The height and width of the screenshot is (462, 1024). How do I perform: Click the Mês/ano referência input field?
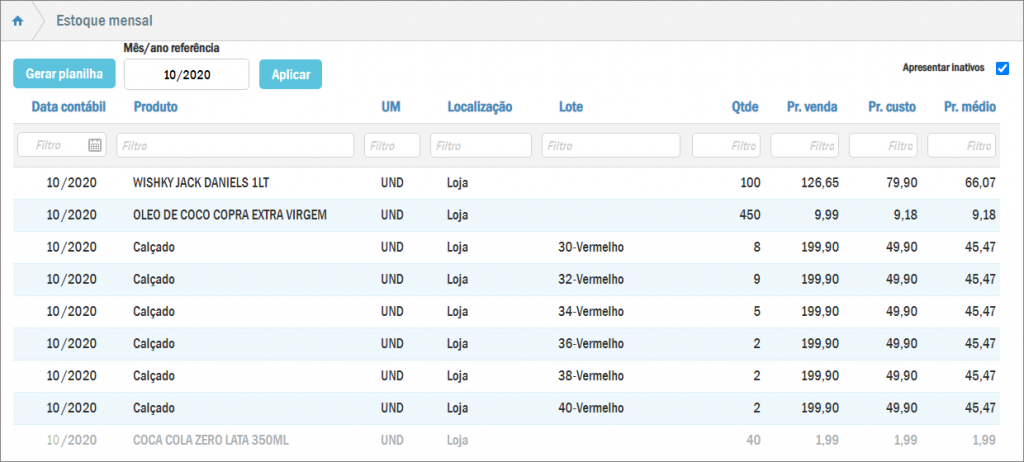pos(186,74)
